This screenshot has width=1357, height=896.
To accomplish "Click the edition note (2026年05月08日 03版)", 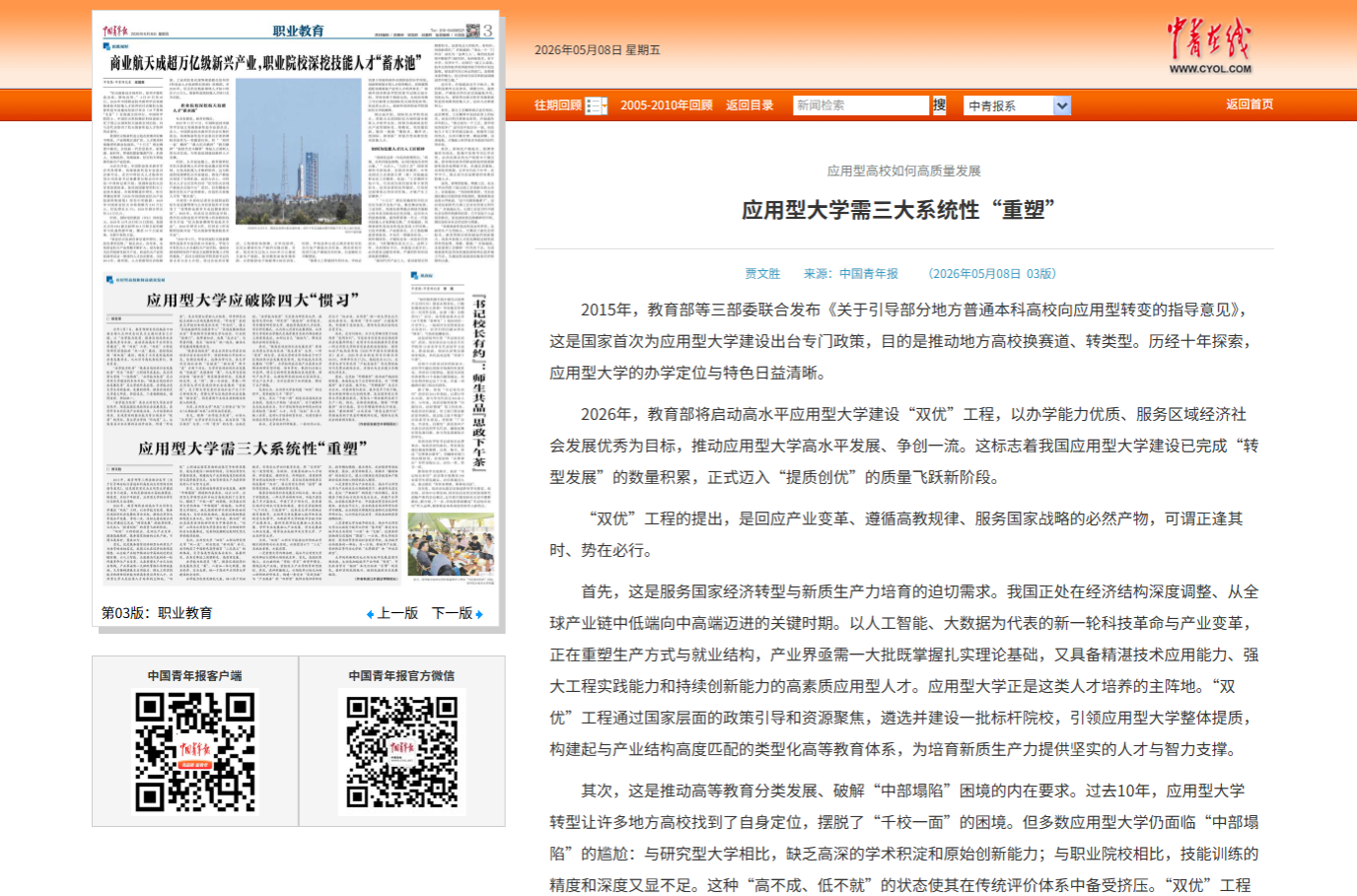I will (991, 274).
